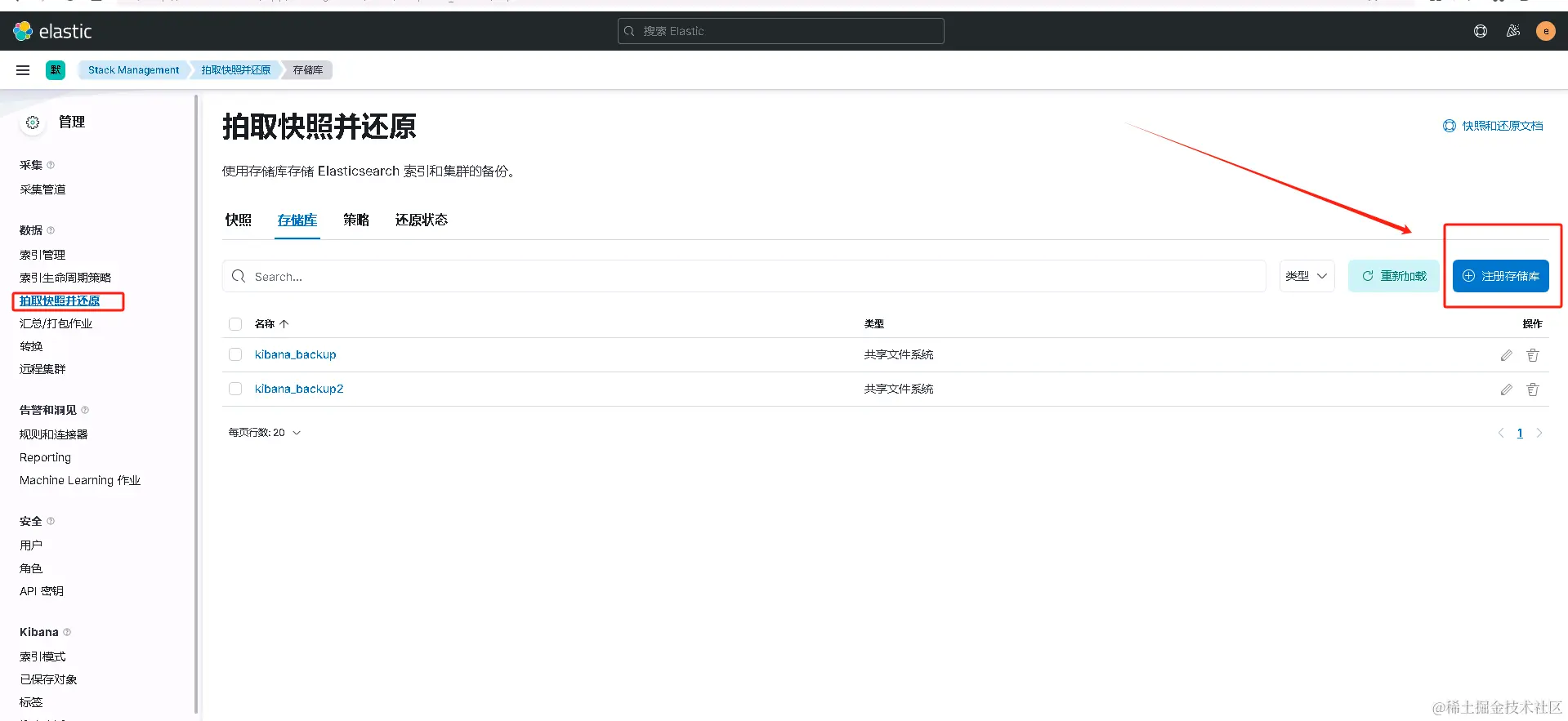Click the 拍取快照并还原 breadcrumb
The width and height of the screenshot is (1568, 721).
[236, 70]
